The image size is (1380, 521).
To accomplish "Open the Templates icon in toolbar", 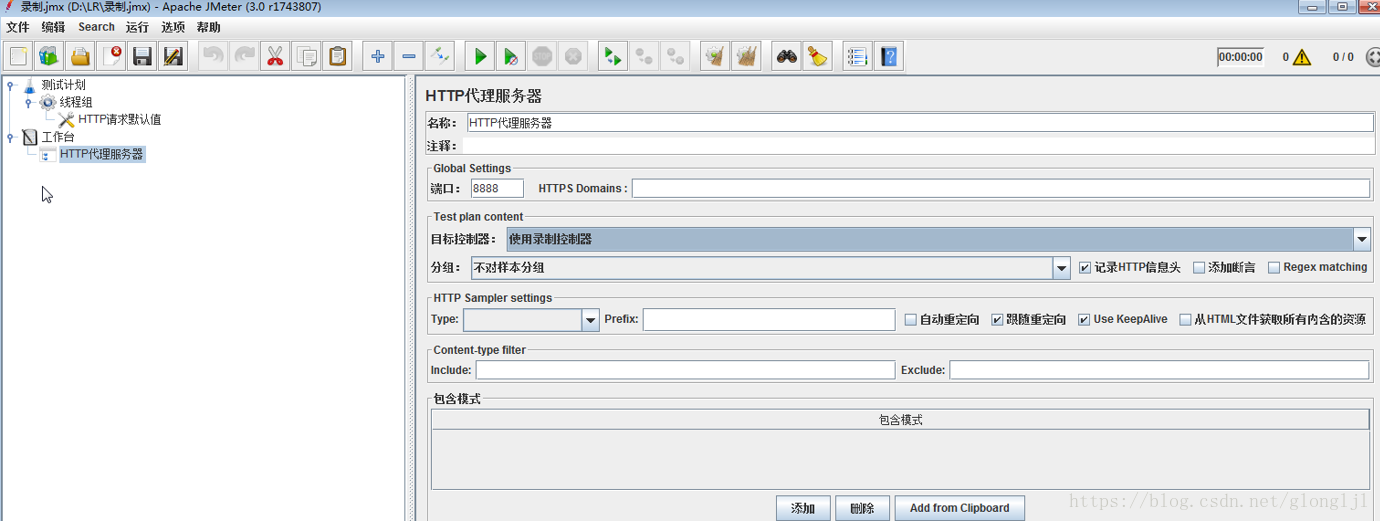I will pyautogui.click(x=49, y=56).
